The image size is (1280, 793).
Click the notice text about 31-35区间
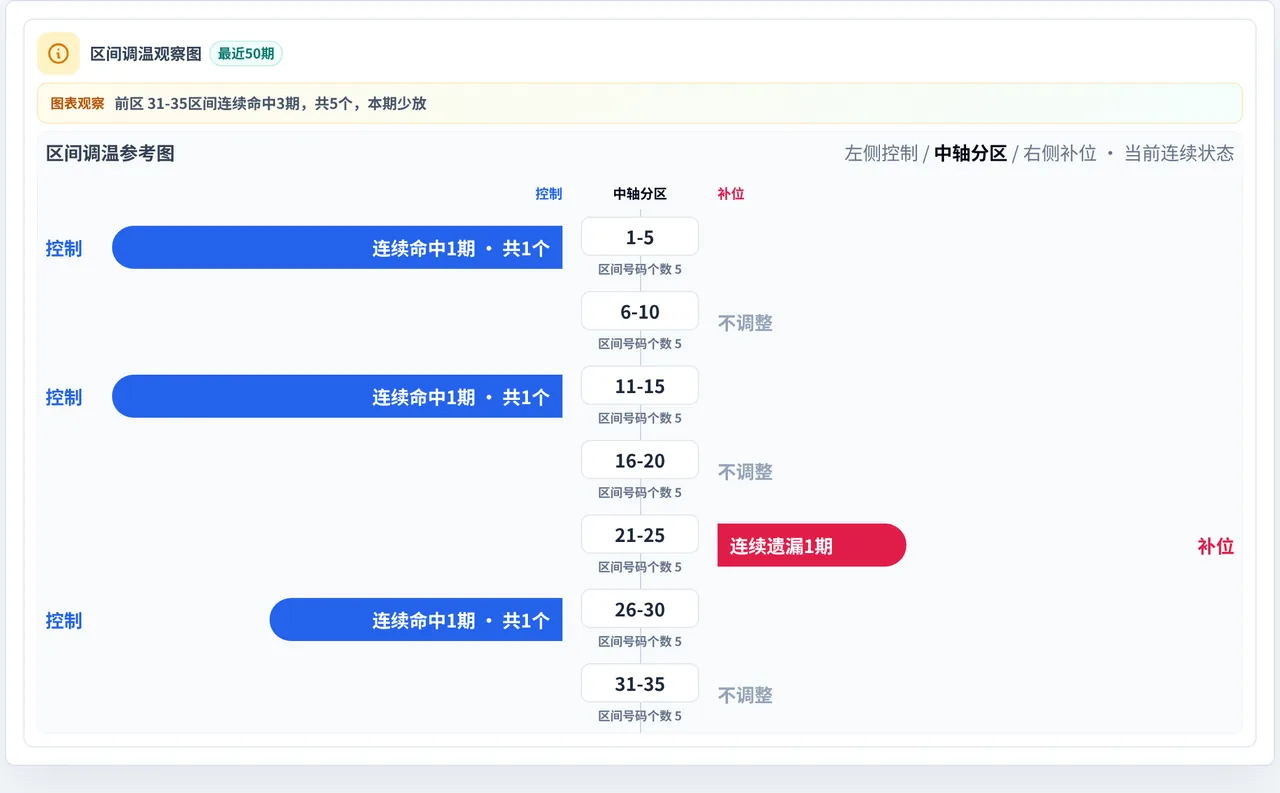[270, 103]
